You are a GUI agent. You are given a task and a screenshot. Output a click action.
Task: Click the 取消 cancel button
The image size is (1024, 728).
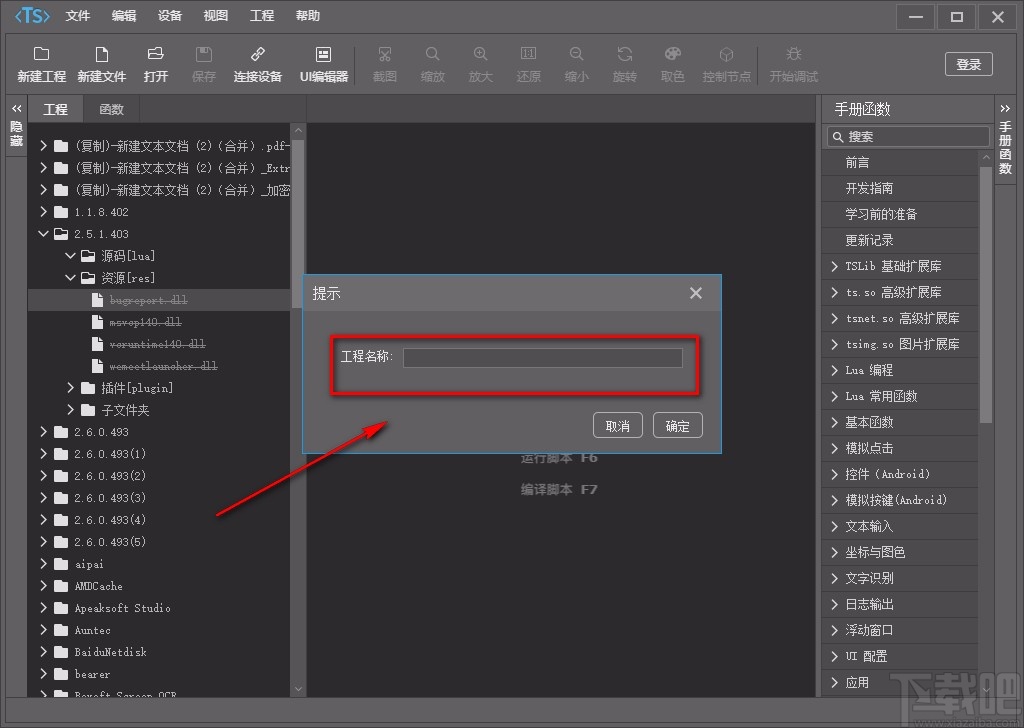tap(617, 426)
